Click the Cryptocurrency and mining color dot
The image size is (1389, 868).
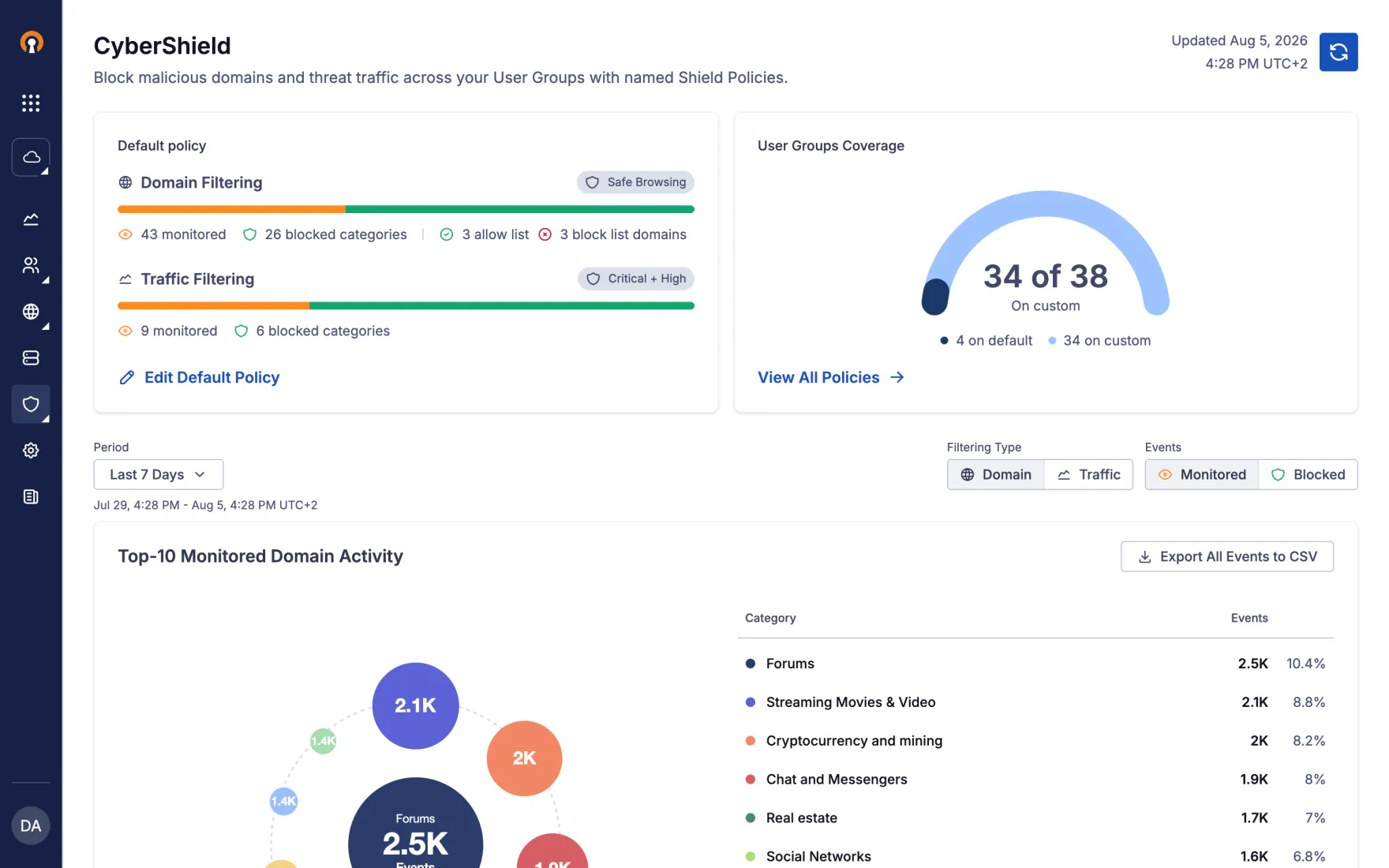pos(751,741)
